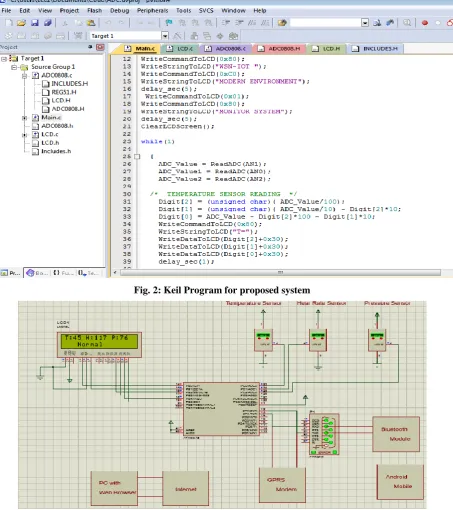Viewport: 453px width, 510px height.
Task: Redo the edit with the Redo arrow
Action: point(121,23)
